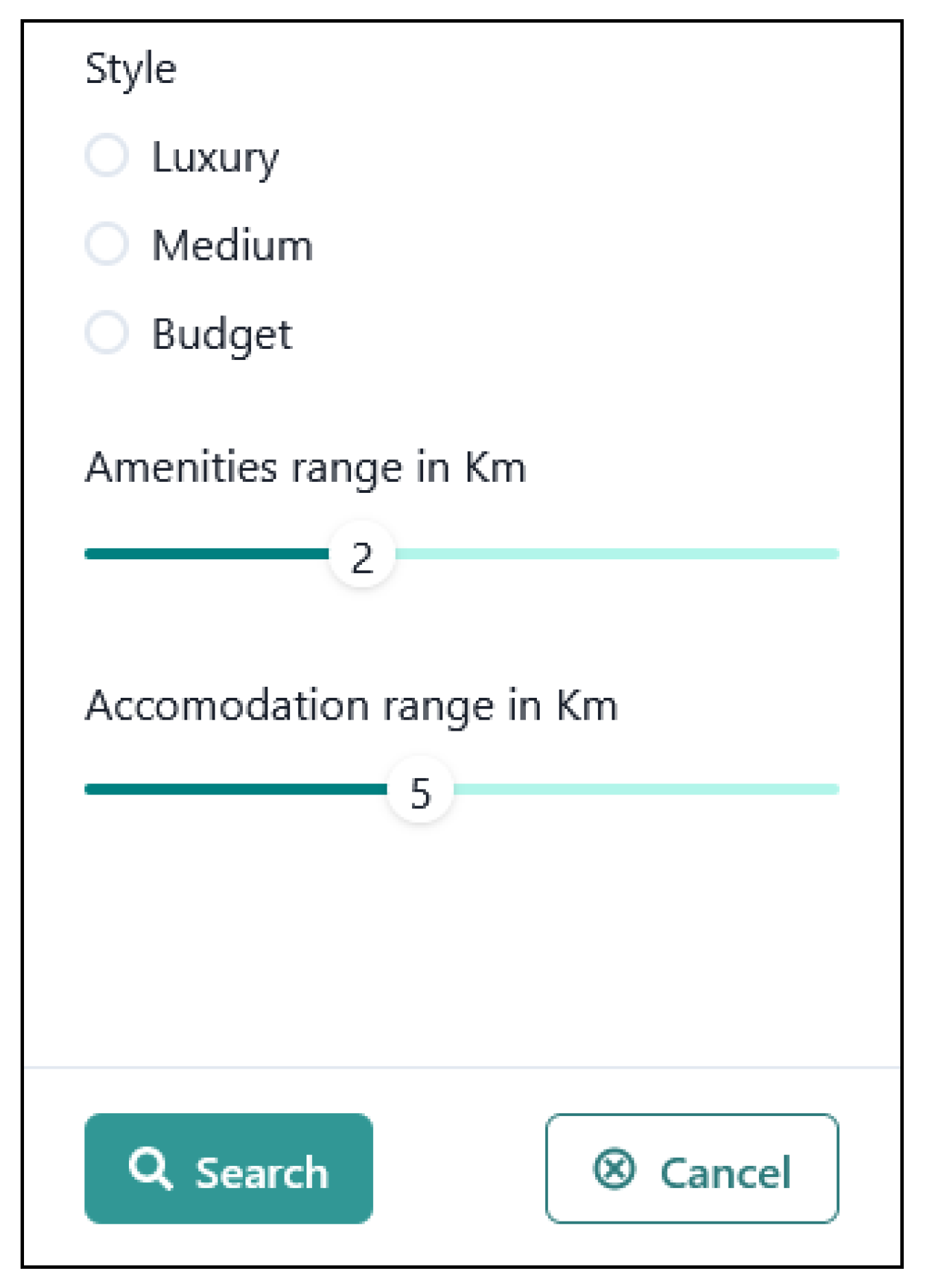Select the Budget radio button
Screen dimensions: 925x1288
pos(107,332)
